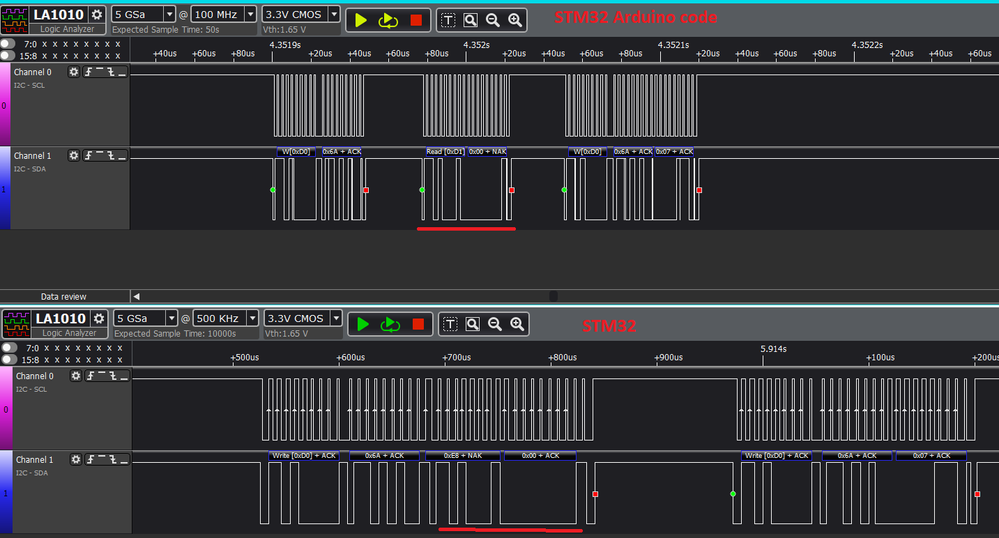Click the LA1010 logo in top window

pos(15,20)
